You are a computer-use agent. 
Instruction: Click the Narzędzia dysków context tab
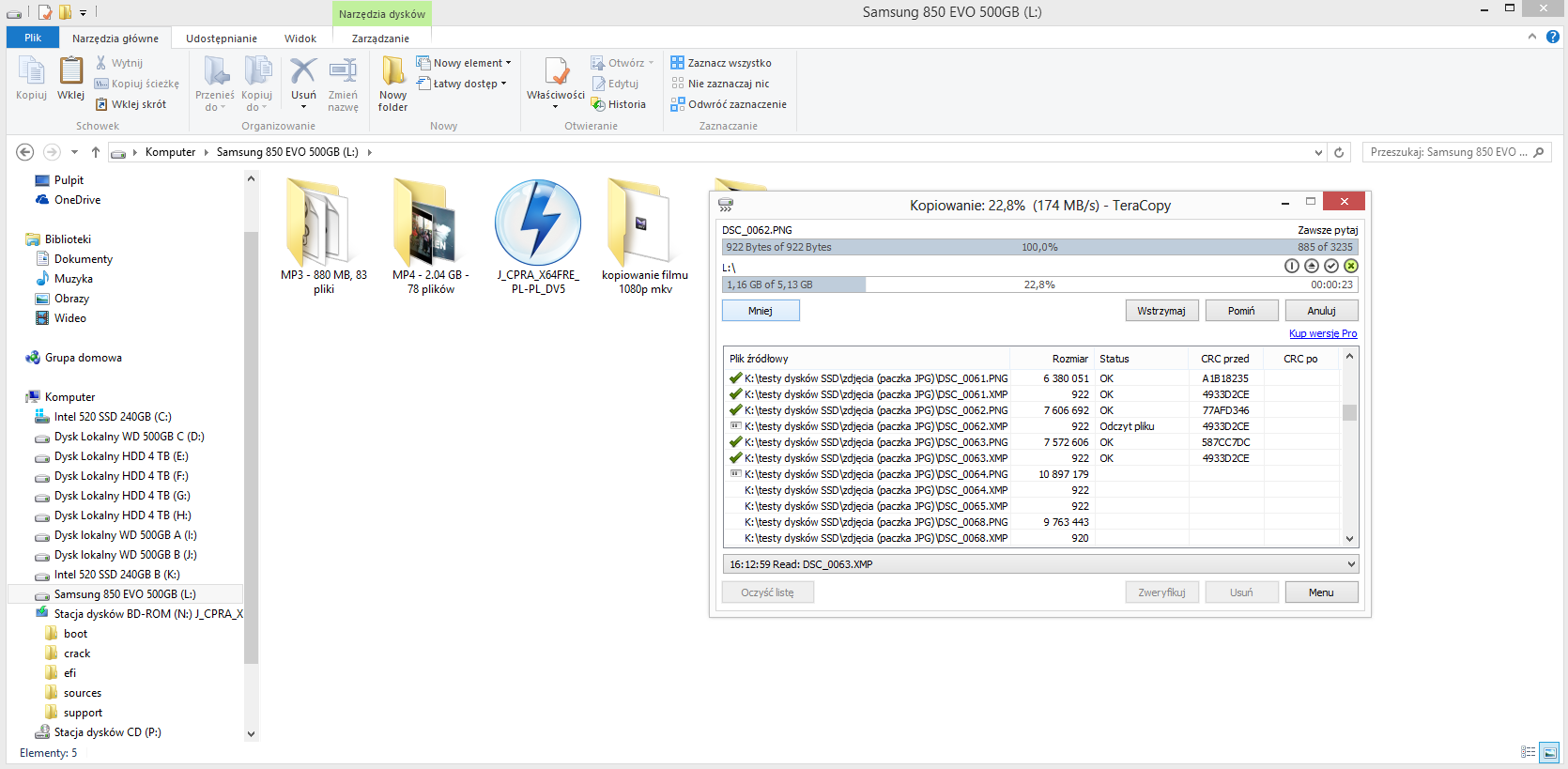pyautogui.click(x=381, y=14)
